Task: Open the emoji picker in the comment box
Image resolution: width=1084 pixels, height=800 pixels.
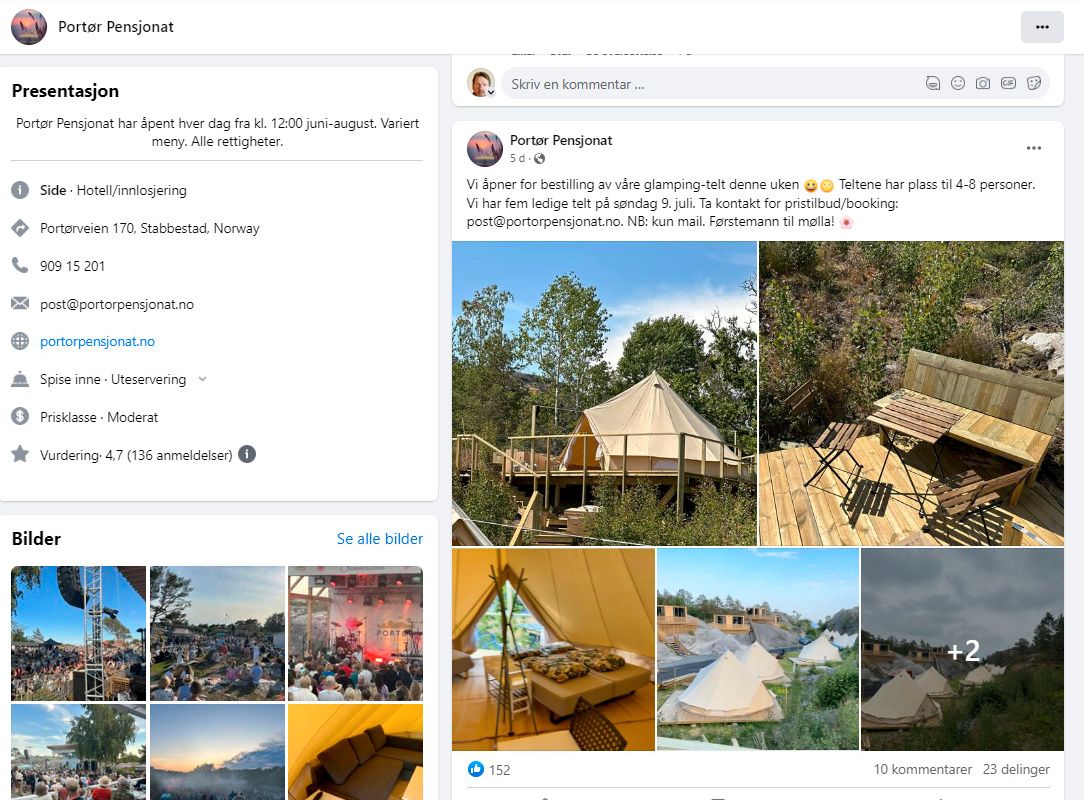Action: click(958, 83)
